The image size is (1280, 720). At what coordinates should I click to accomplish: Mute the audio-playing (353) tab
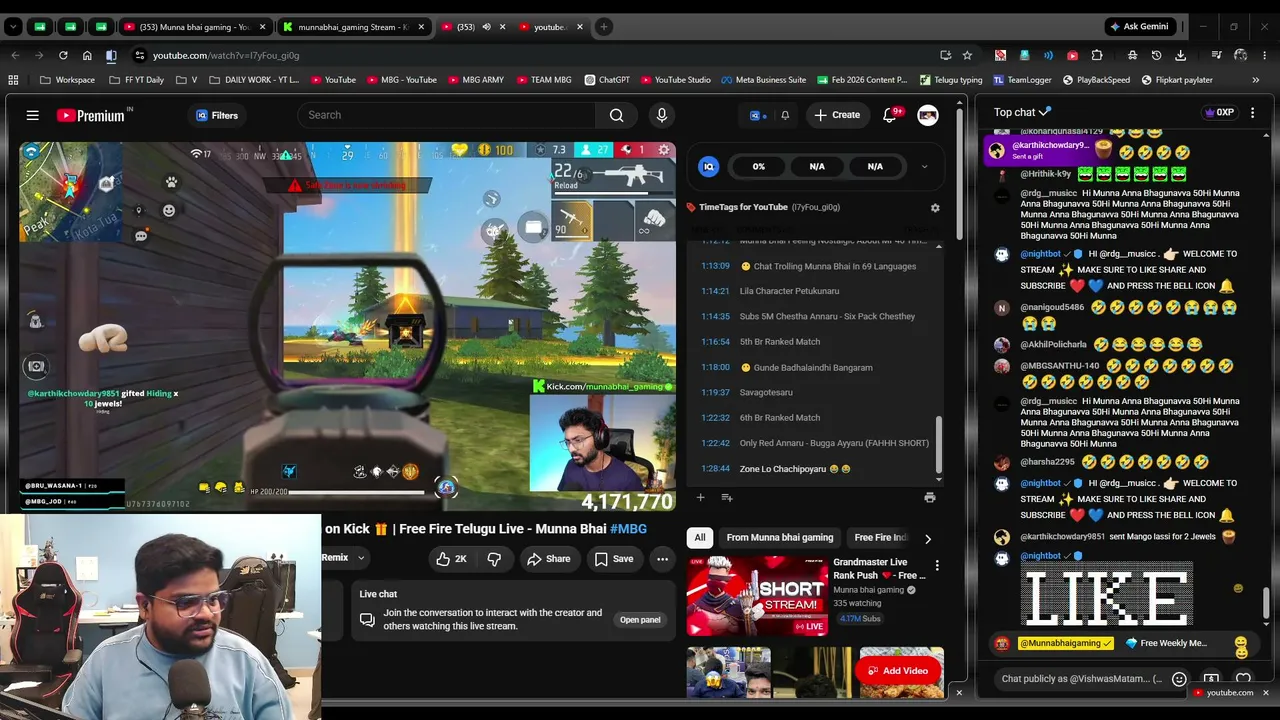click(486, 27)
